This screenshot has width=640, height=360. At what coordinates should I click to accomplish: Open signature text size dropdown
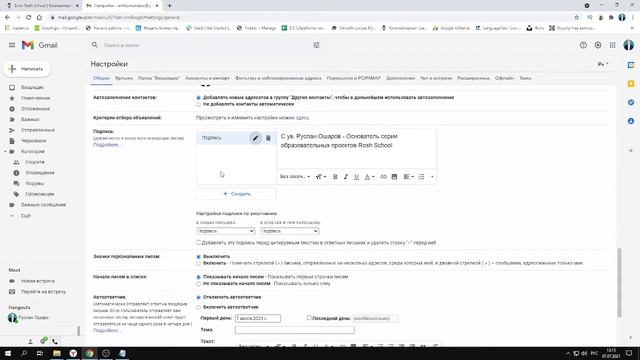pyautogui.click(x=321, y=176)
